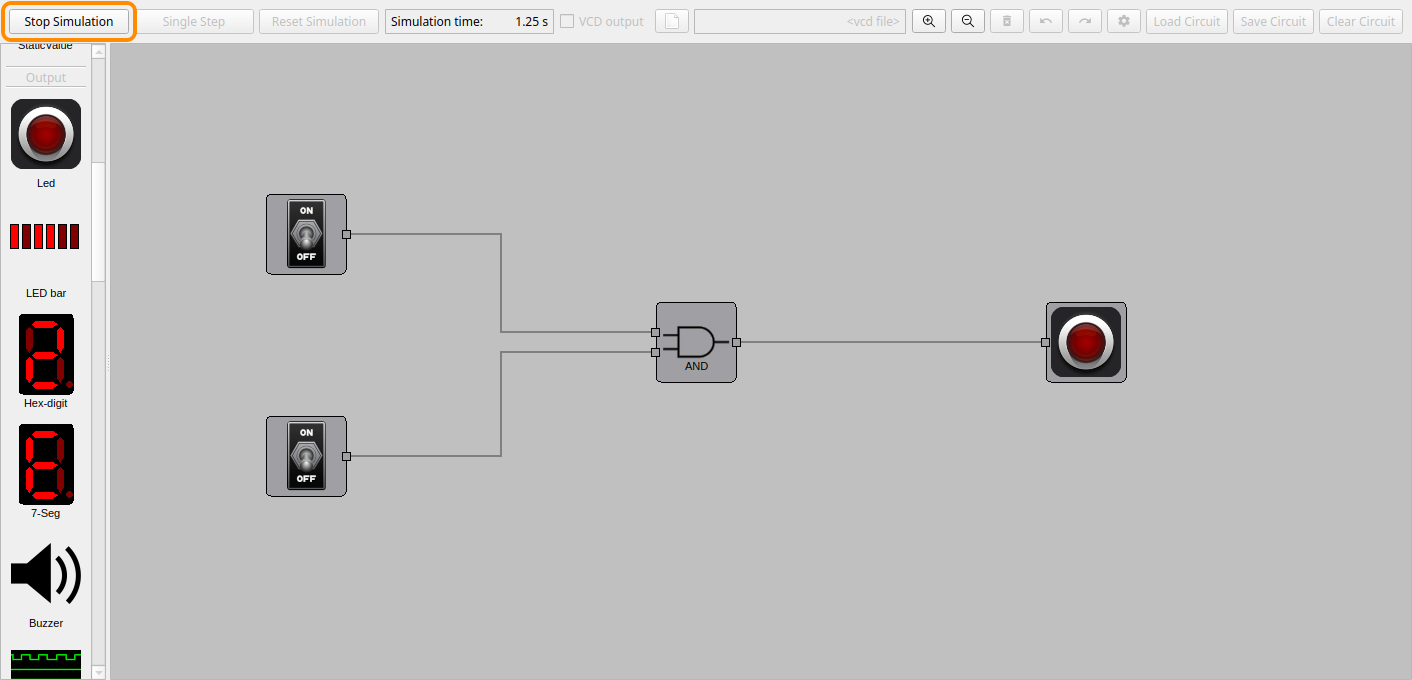Select the green waveform component in palette
The width and height of the screenshot is (1412, 680).
pyautogui.click(x=46, y=664)
